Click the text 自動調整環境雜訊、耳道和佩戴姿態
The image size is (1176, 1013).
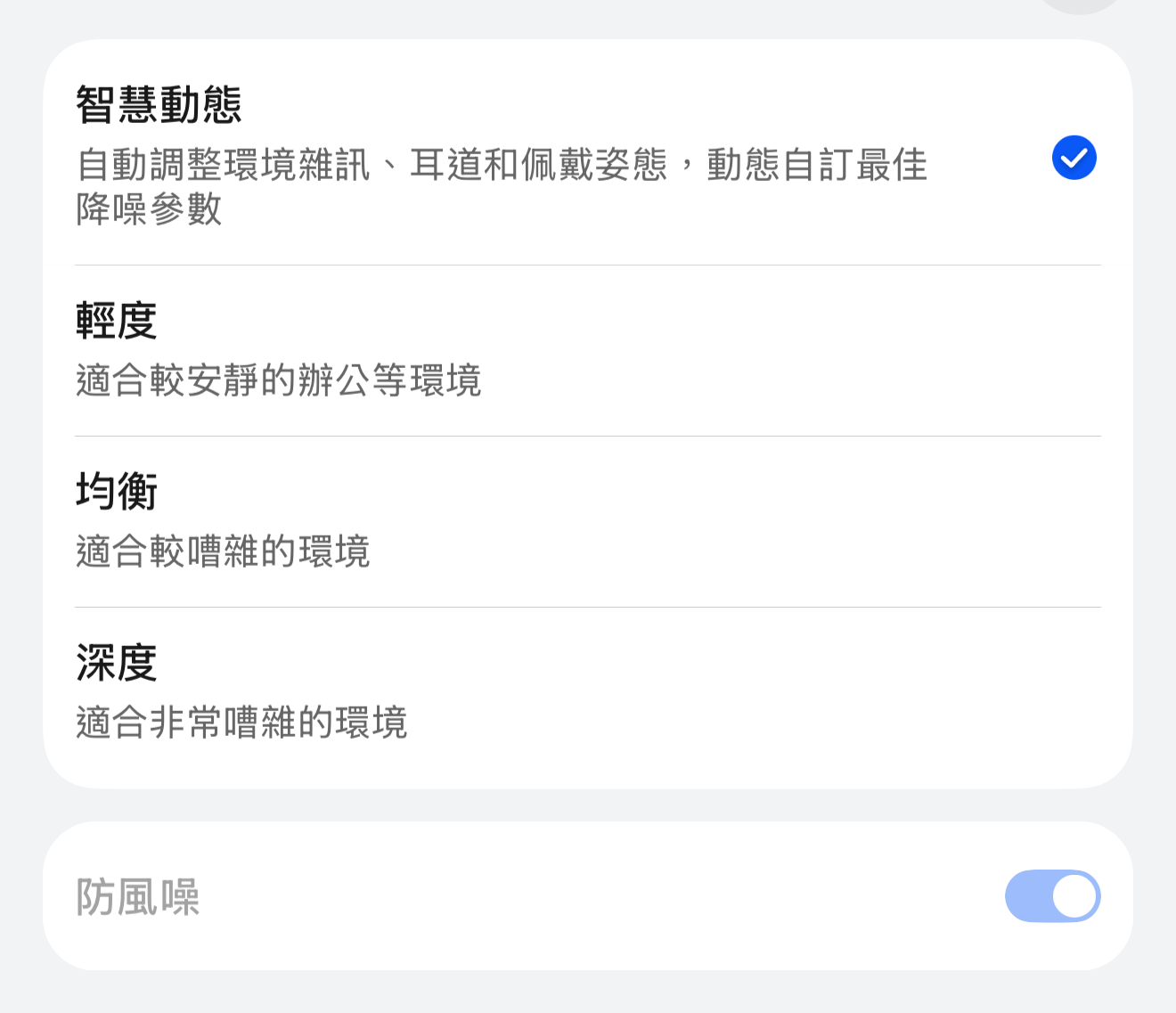pyautogui.click(x=372, y=165)
